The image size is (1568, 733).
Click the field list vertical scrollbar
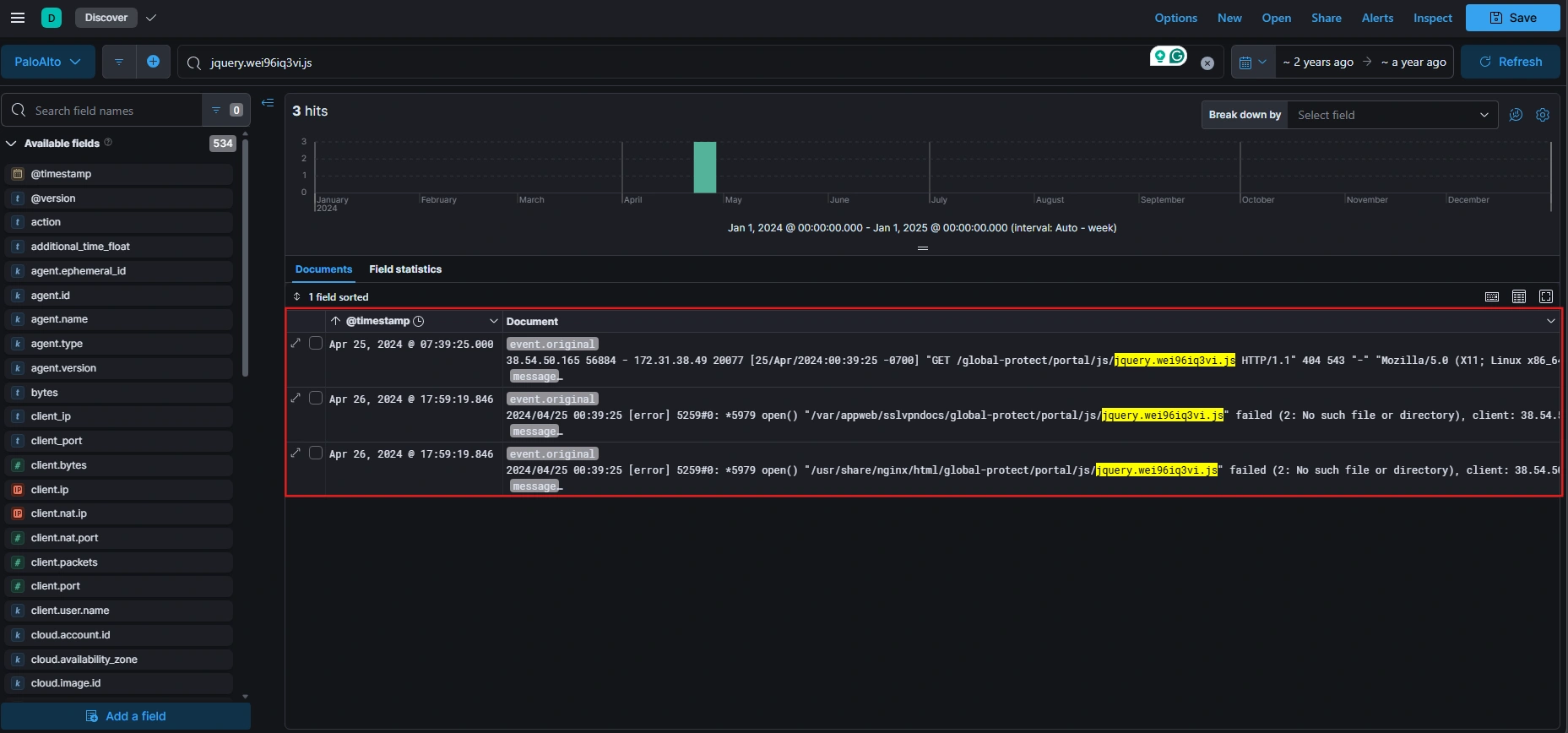tap(245, 258)
